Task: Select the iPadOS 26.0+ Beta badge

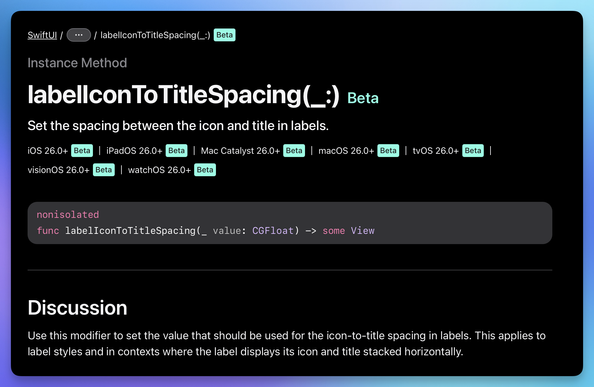Action: 177,151
